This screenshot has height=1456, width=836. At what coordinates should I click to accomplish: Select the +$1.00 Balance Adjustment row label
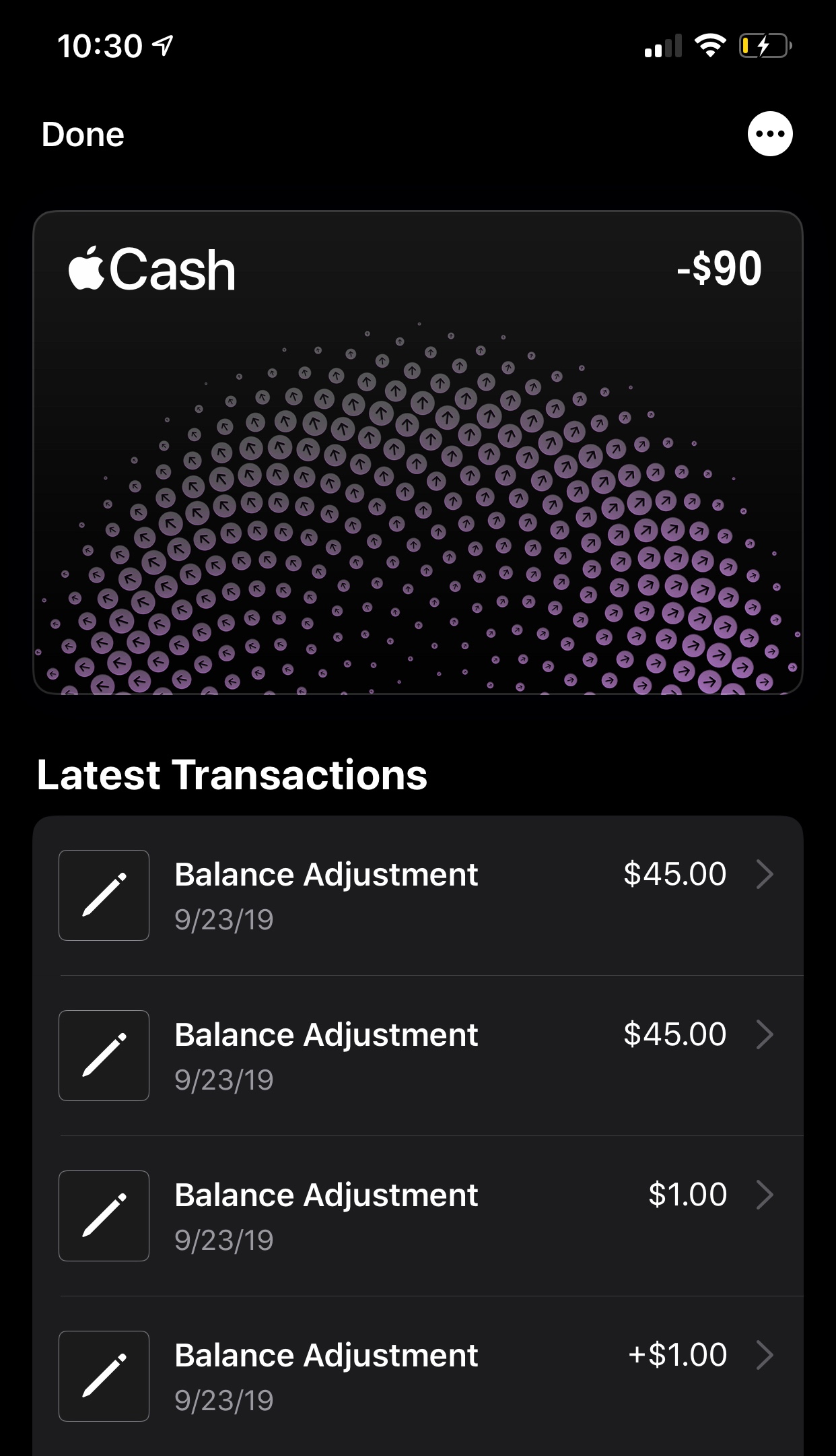326,1356
